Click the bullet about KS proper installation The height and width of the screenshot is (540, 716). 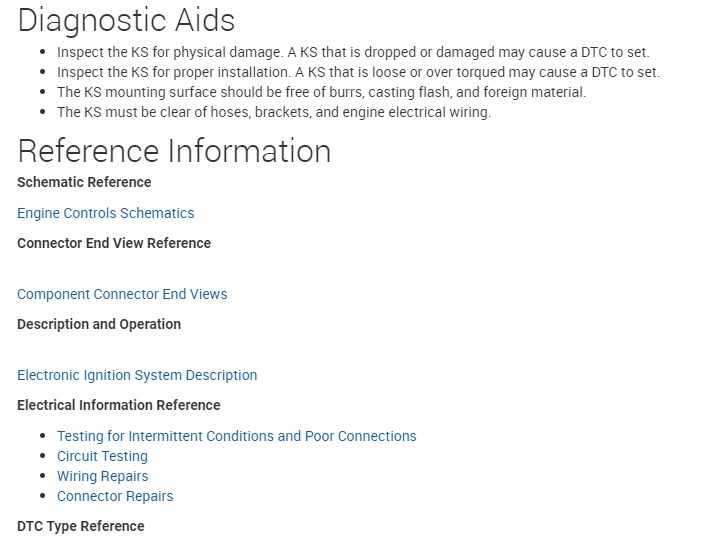(358, 72)
